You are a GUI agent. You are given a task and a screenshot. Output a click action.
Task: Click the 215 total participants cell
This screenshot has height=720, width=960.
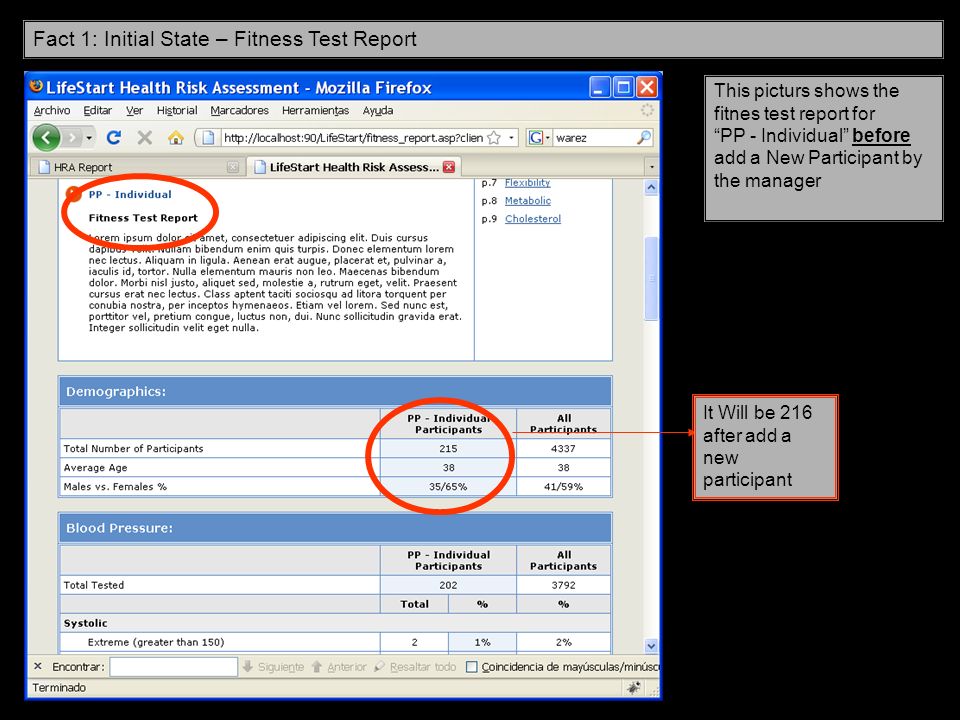448,448
